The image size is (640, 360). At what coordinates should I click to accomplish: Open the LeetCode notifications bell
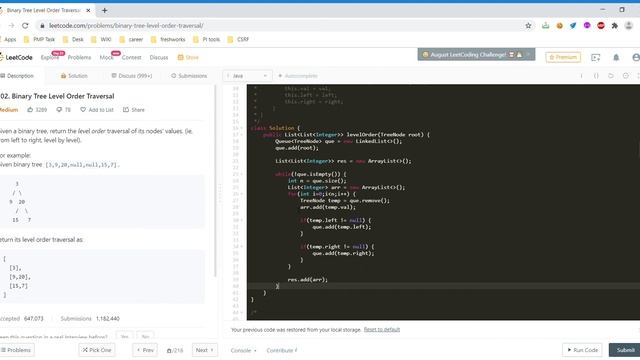click(616, 58)
